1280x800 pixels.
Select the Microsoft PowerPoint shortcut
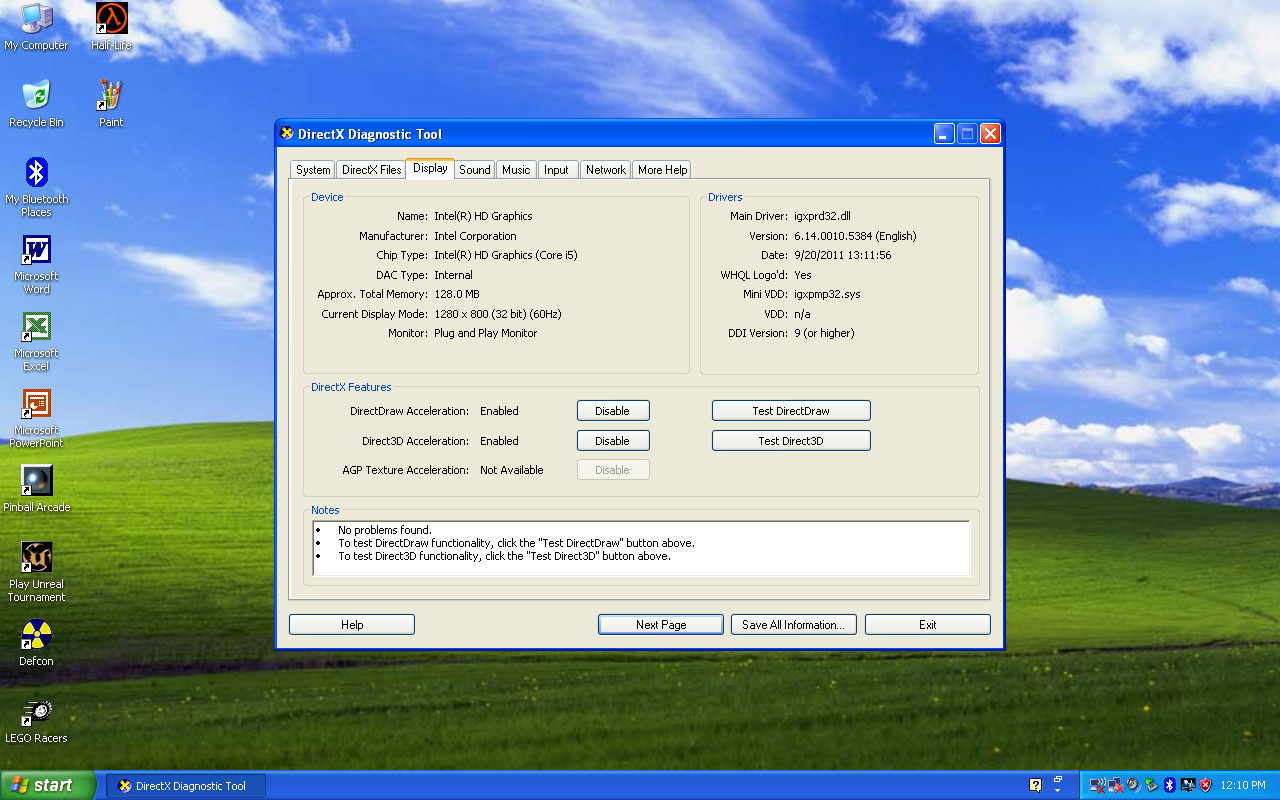[x=37, y=418]
